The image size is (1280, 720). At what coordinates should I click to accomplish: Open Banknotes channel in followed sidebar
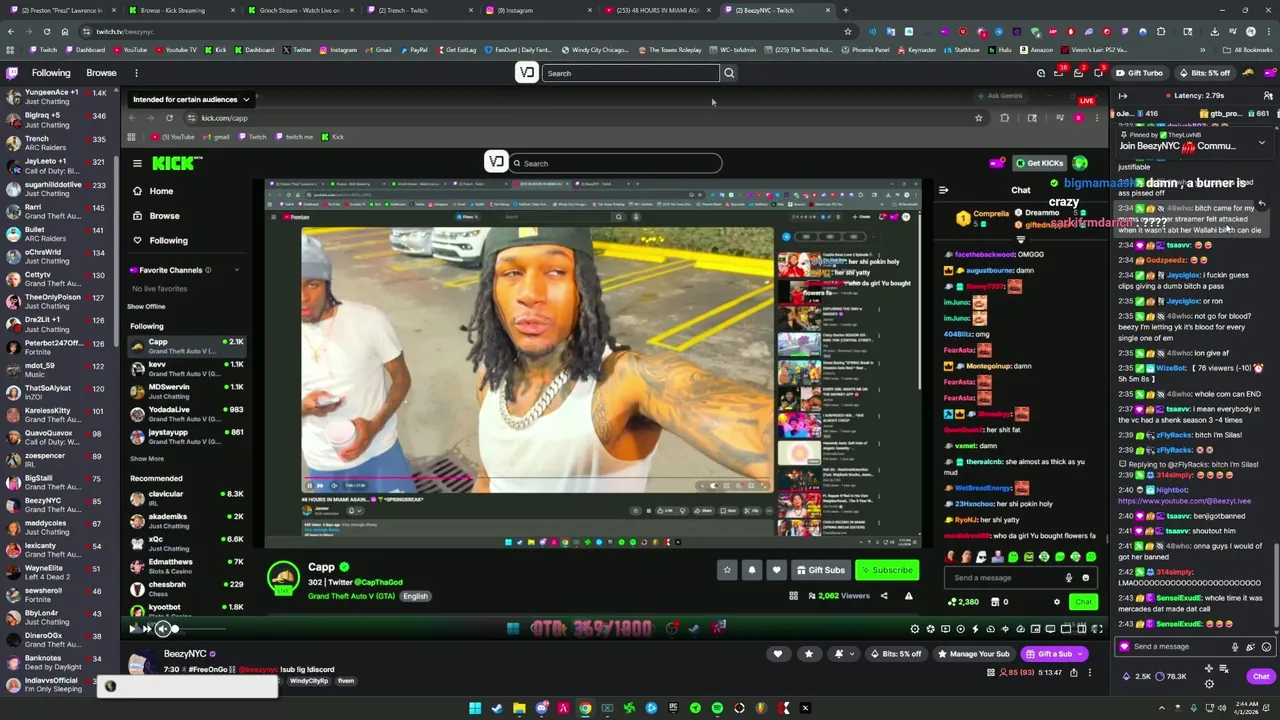click(58, 662)
